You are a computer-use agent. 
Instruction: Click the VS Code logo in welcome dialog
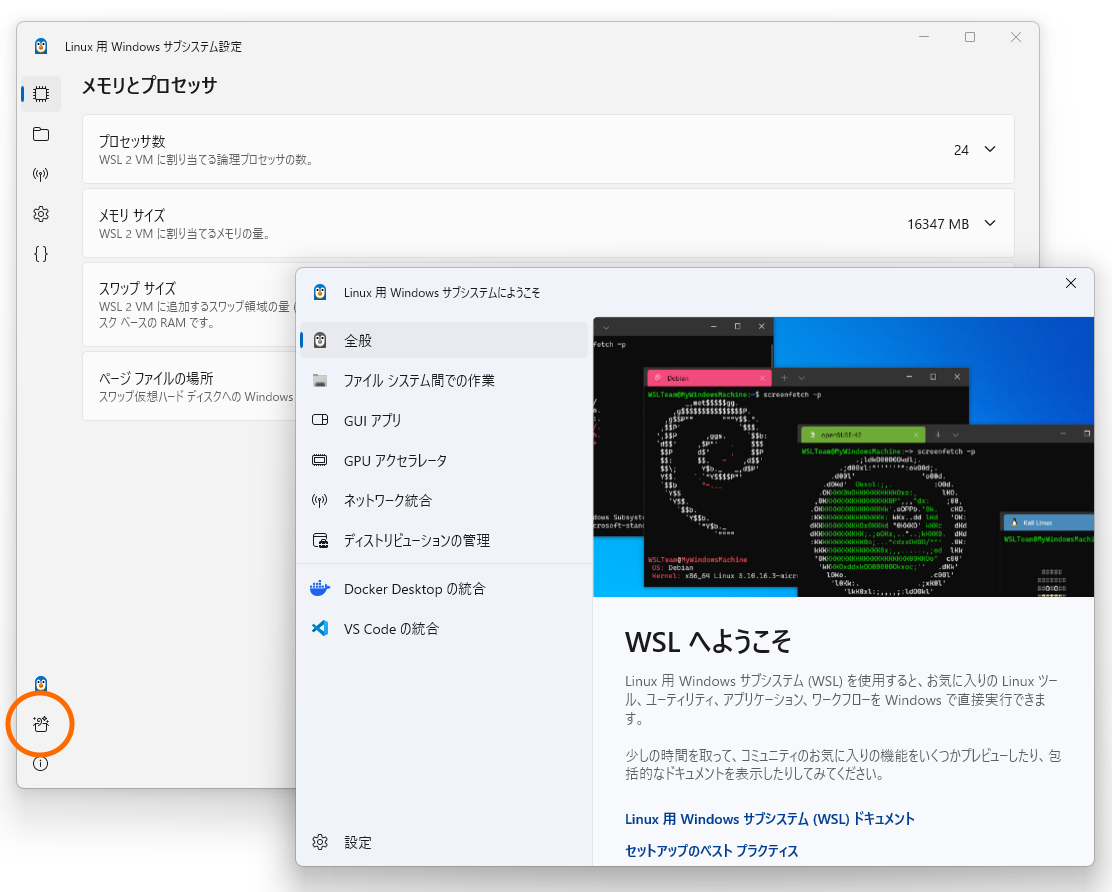tap(321, 628)
